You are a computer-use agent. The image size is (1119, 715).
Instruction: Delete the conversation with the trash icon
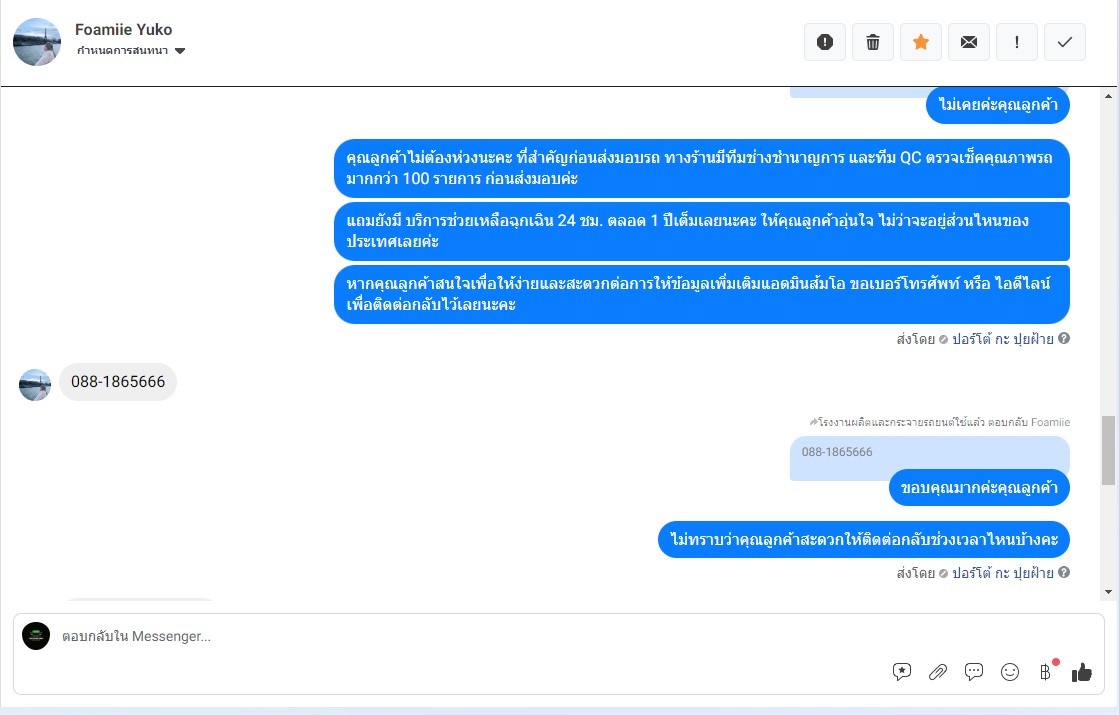point(873,42)
